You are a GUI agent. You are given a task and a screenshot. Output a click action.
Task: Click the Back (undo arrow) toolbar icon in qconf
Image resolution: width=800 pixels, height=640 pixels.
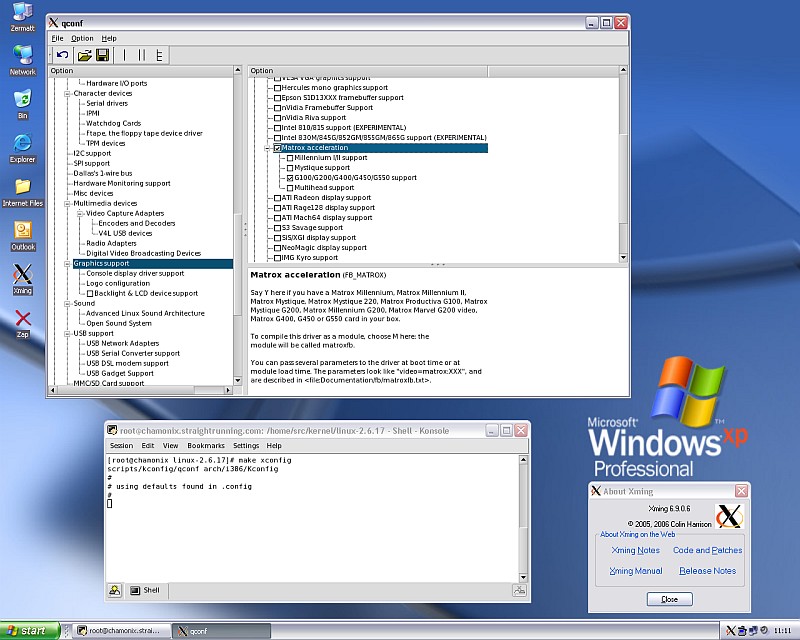(x=63, y=55)
